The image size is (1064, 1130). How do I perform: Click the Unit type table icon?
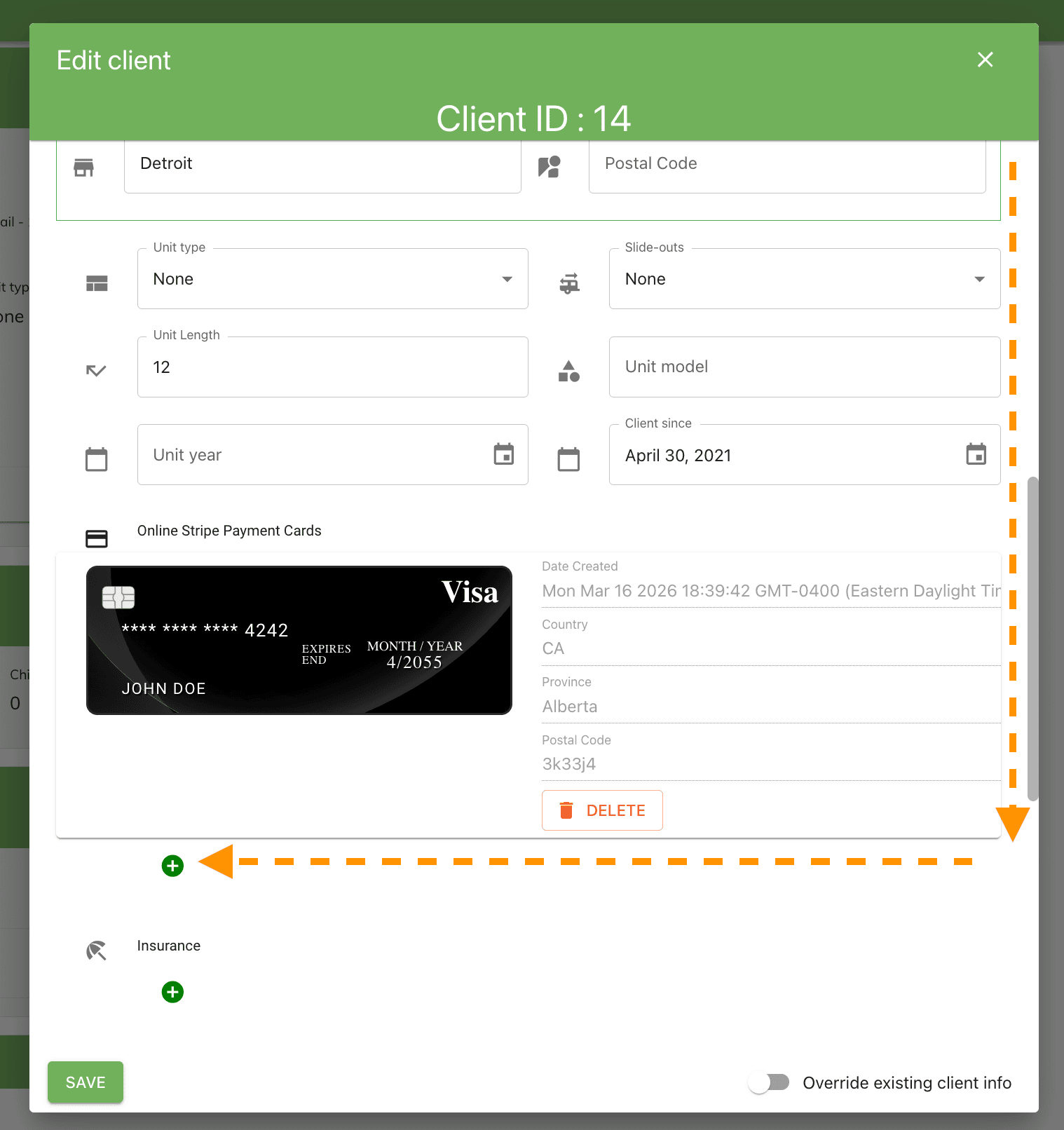pyautogui.click(x=97, y=283)
